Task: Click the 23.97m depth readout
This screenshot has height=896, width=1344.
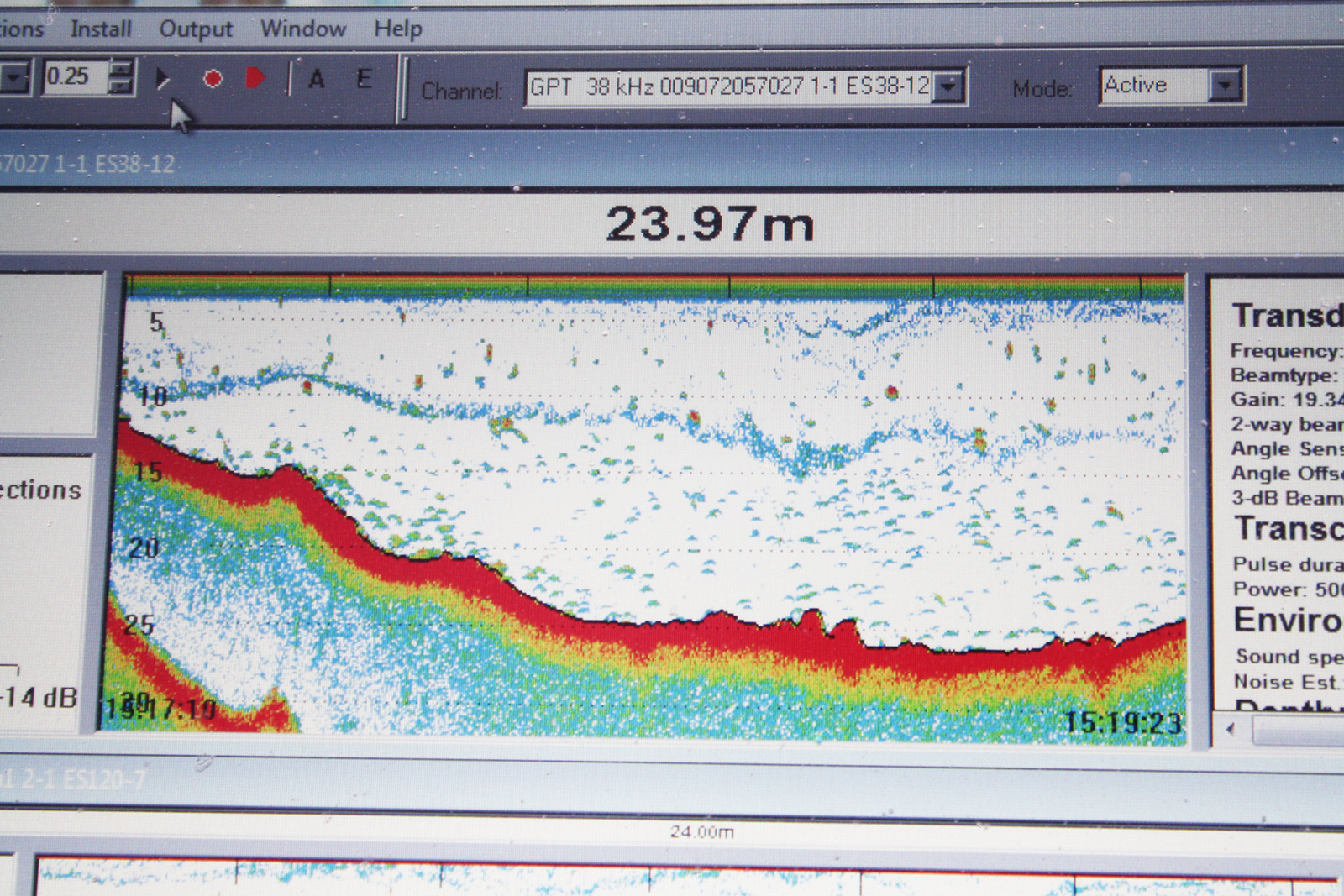Action: click(x=710, y=224)
